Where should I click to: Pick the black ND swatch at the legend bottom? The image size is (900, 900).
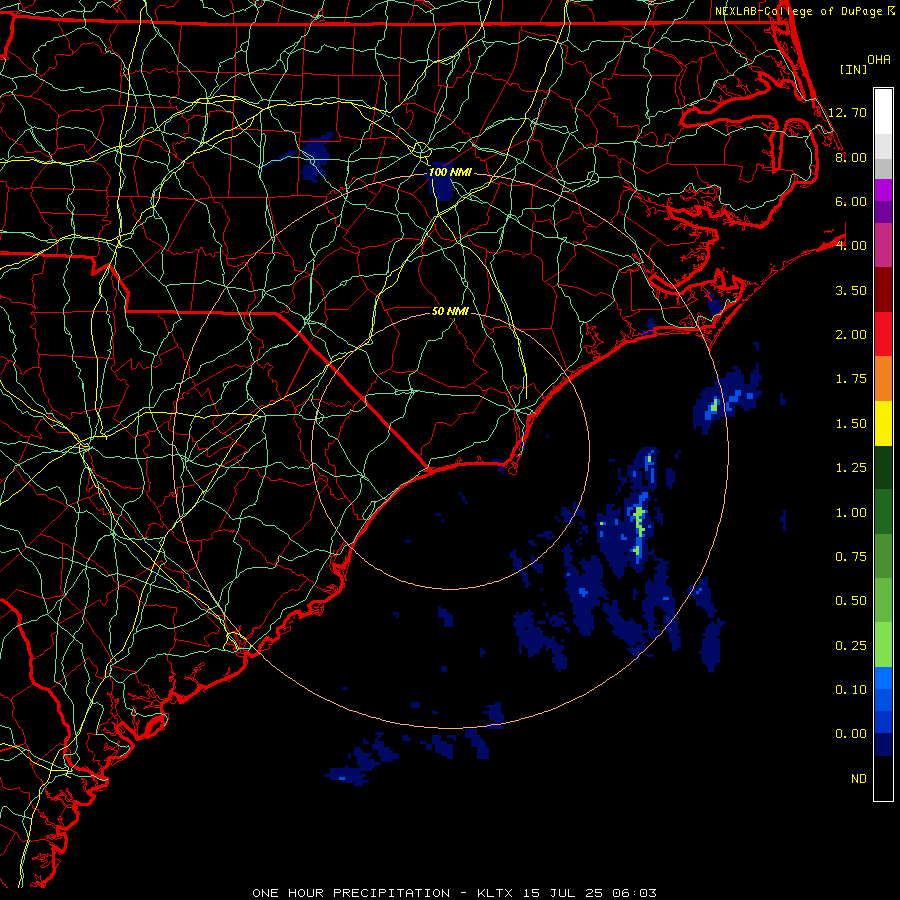click(x=883, y=778)
